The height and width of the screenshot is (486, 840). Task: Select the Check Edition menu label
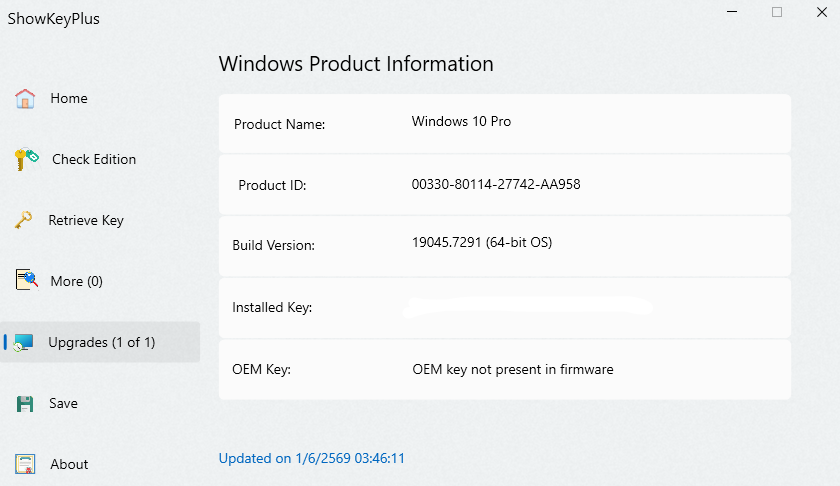[x=94, y=159]
